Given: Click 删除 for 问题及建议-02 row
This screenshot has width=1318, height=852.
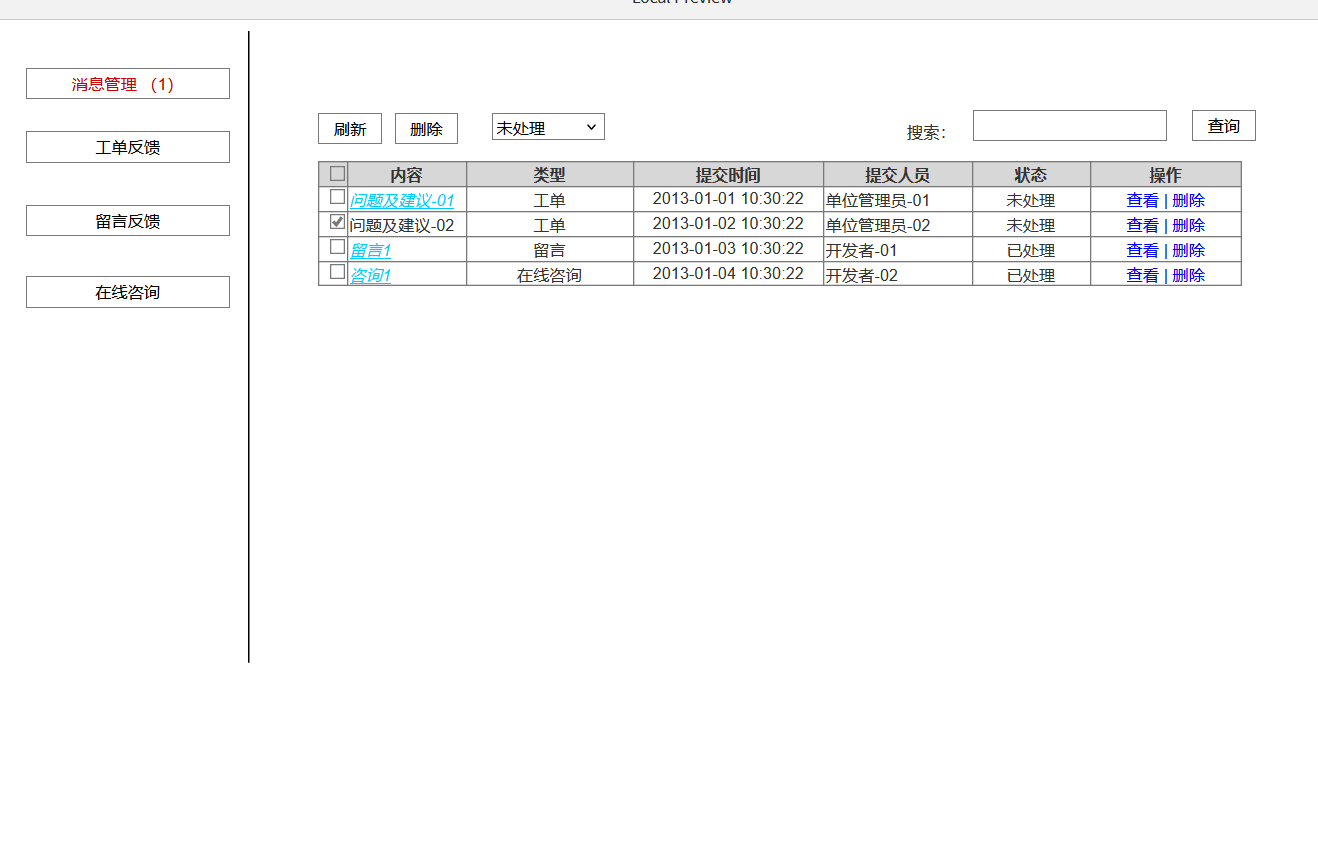Looking at the screenshot, I should click(x=1188, y=225).
